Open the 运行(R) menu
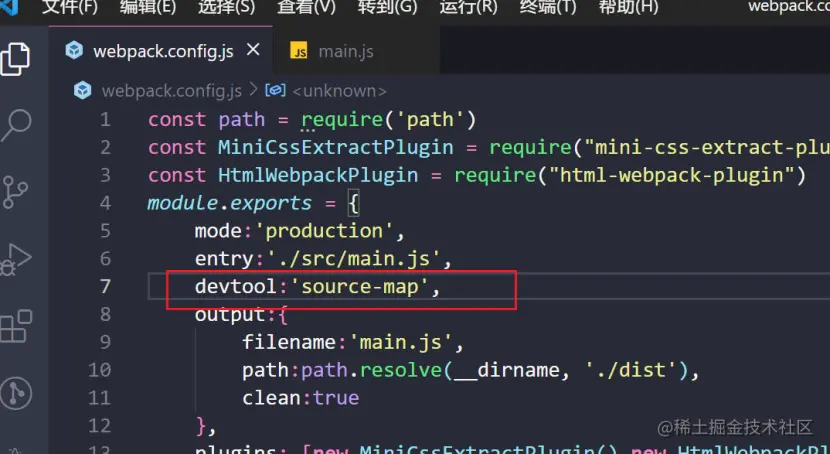Image resolution: width=830 pixels, height=454 pixels. [x=468, y=7]
